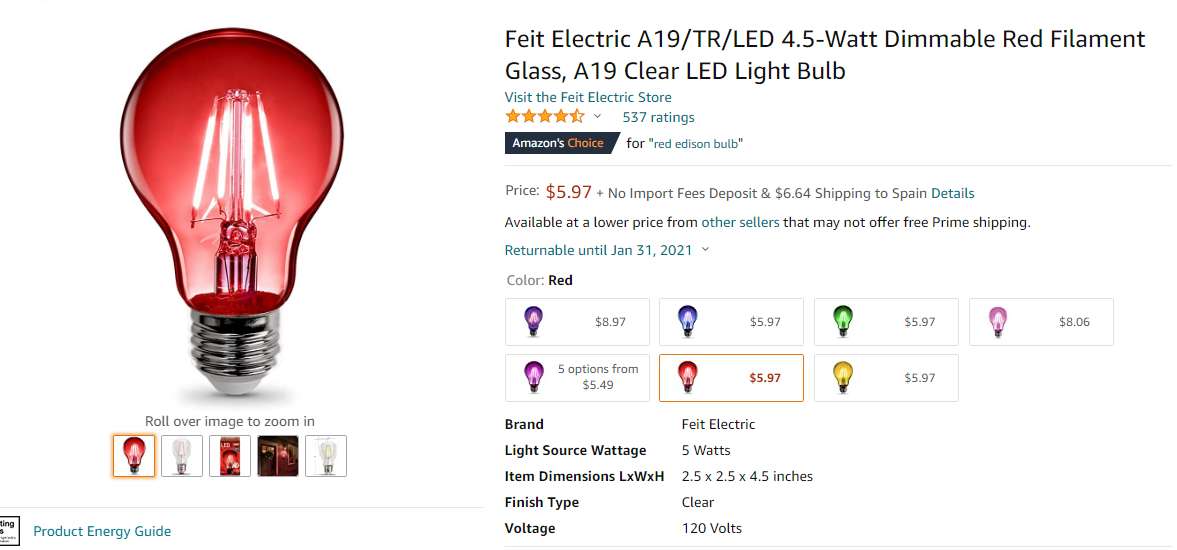Select the pink bulb priced $8.06

[x=1040, y=322]
